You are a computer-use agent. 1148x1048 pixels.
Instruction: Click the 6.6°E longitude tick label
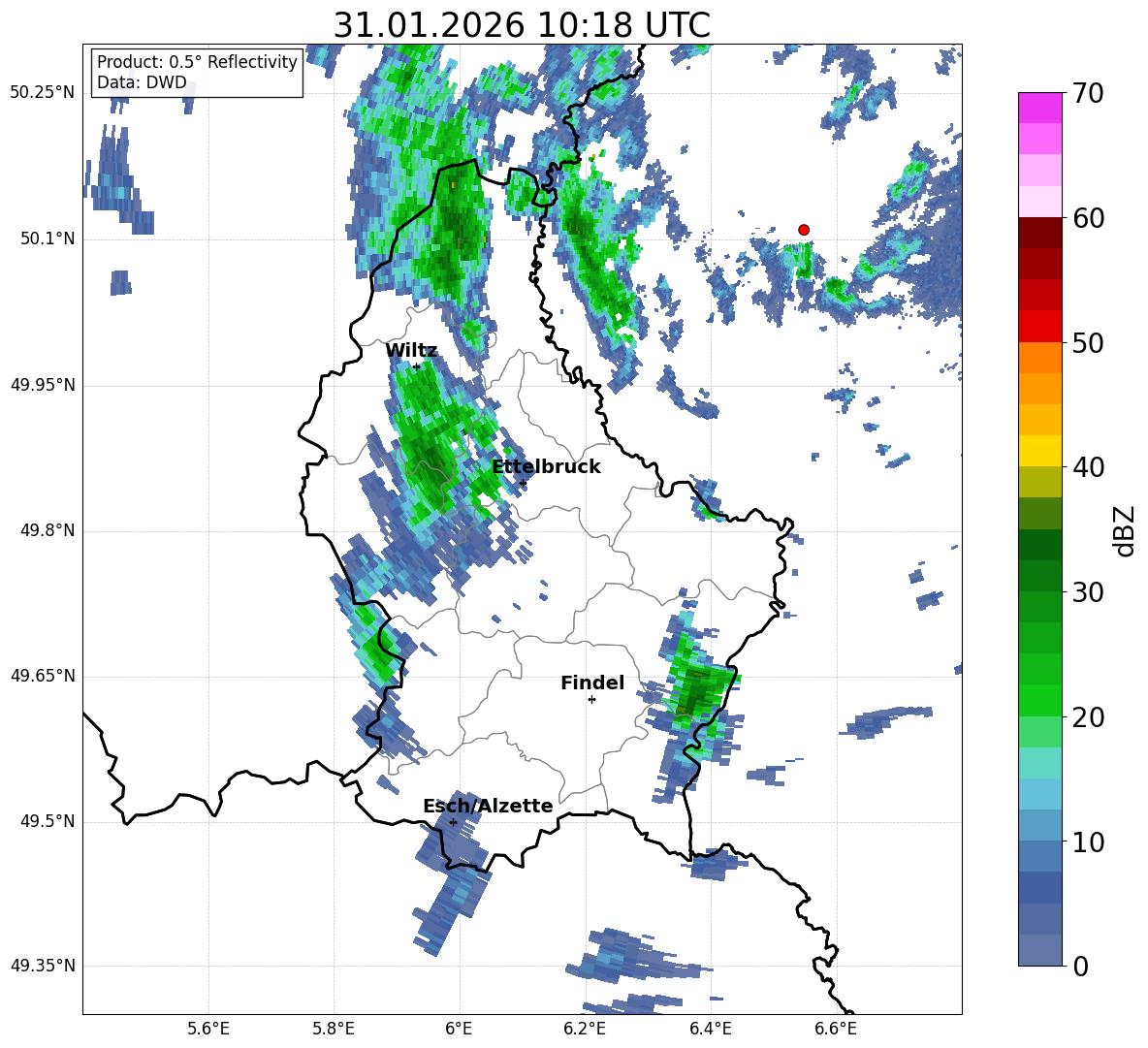coord(836,1029)
